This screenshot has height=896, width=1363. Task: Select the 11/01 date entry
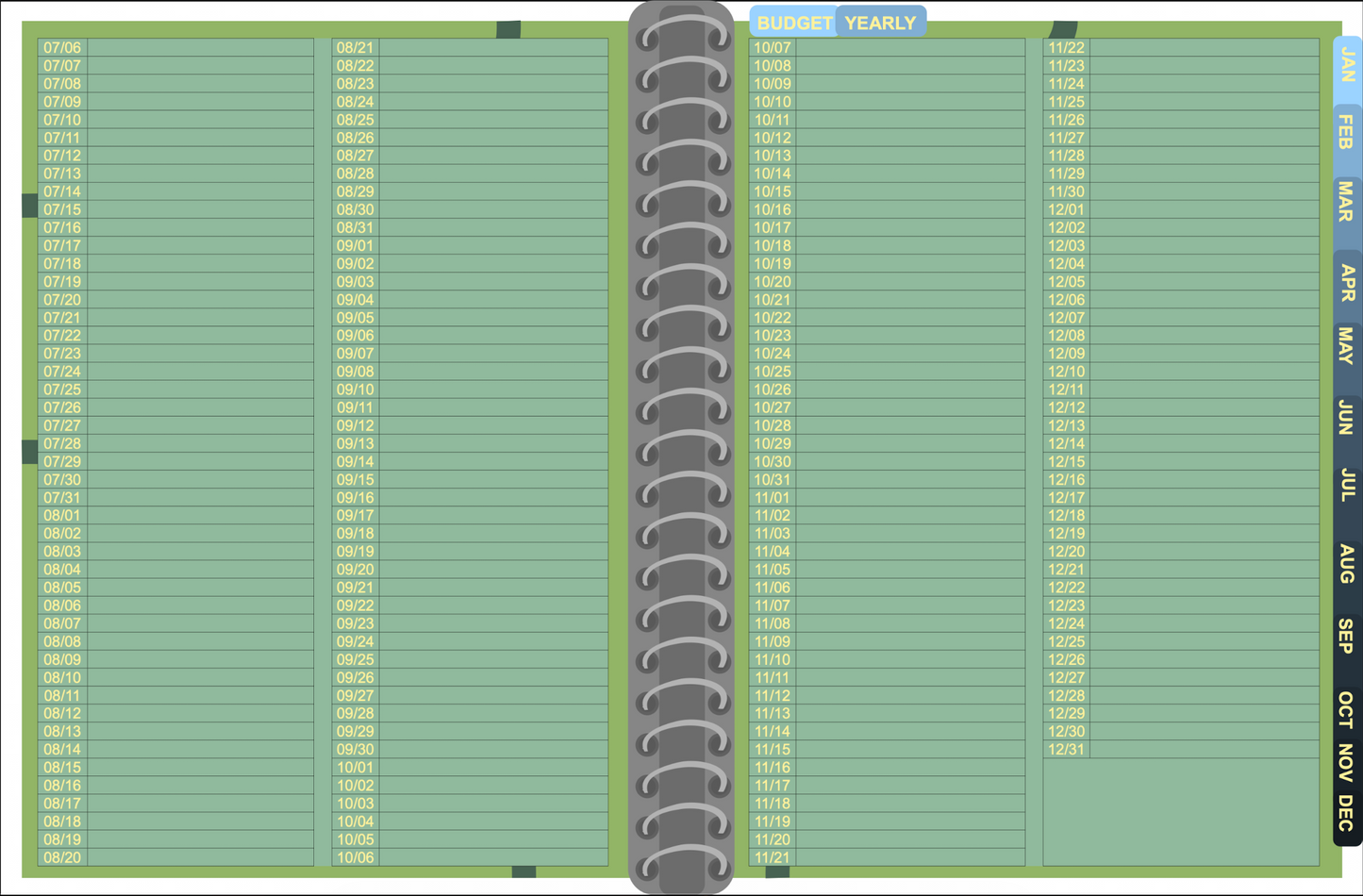tap(773, 497)
